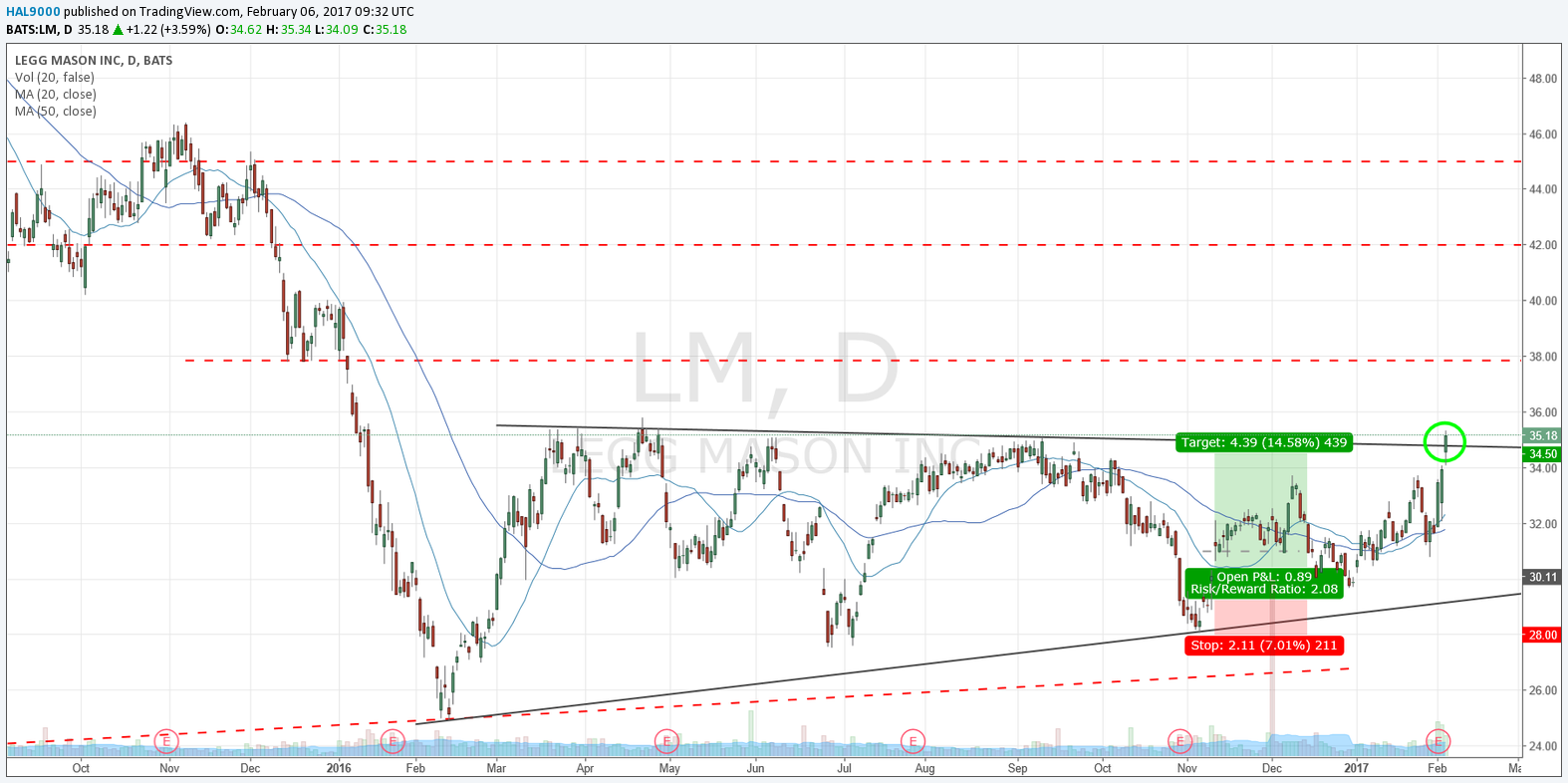
Task: Select the Vol (20, false) indicator legend
Action: point(55,78)
